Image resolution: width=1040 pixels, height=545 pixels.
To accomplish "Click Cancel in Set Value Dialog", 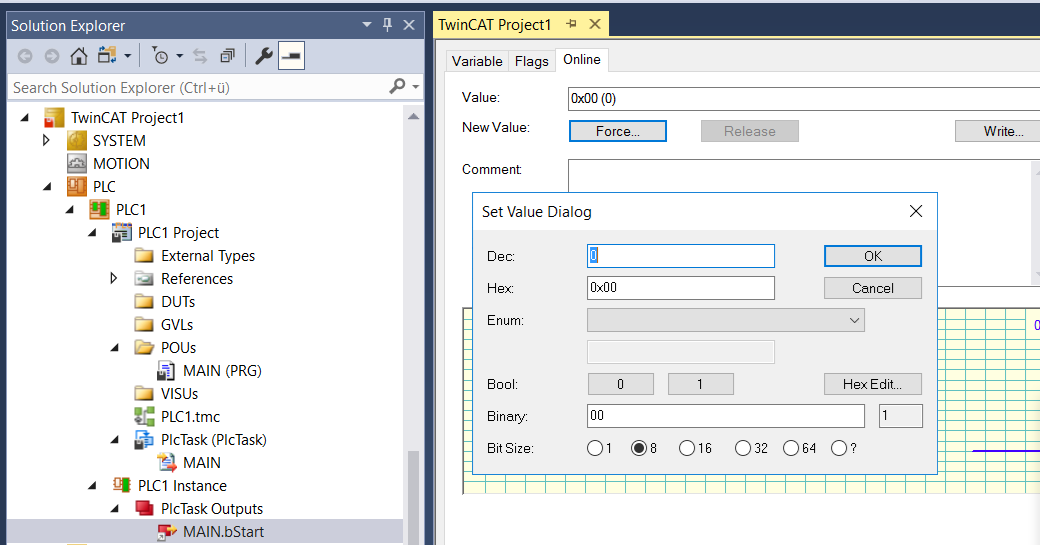I will click(x=873, y=288).
